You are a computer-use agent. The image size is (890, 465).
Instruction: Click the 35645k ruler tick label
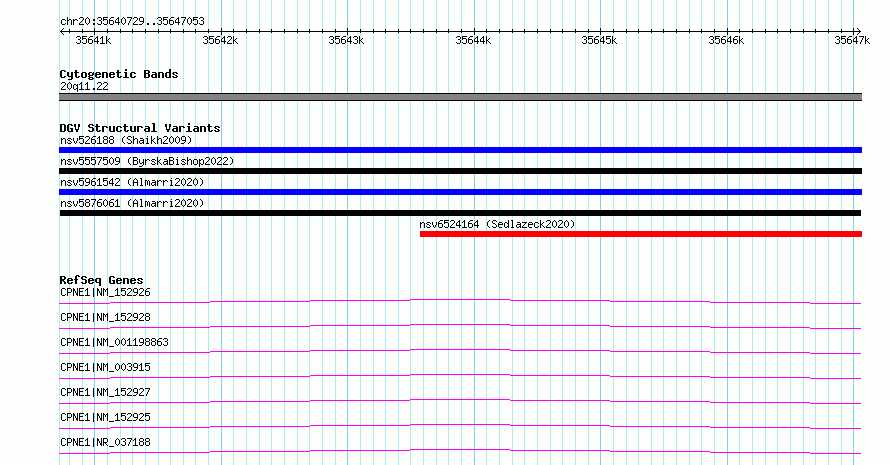[599, 40]
